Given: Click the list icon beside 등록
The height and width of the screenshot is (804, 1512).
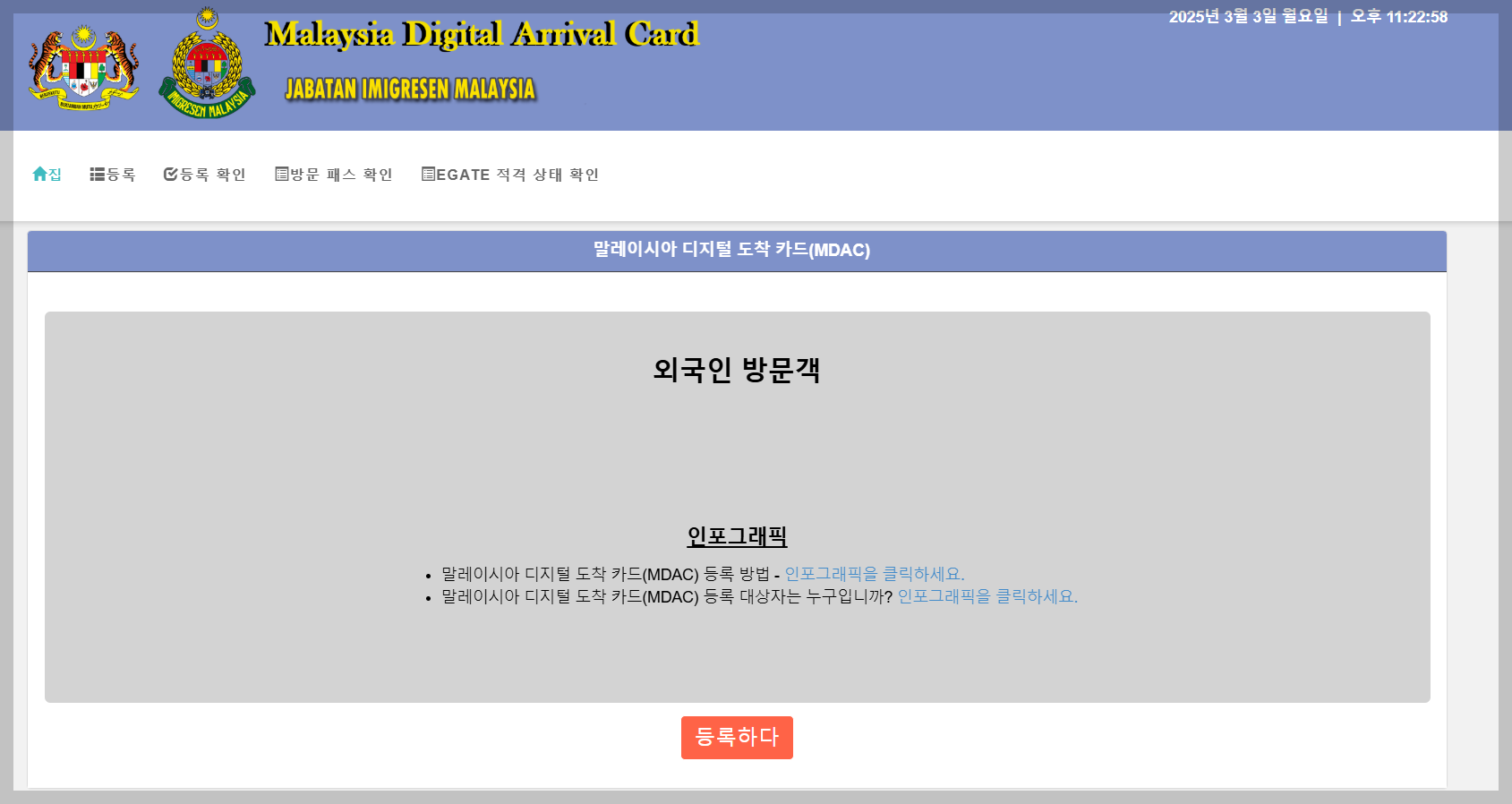Looking at the screenshot, I should pyautogui.click(x=98, y=175).
